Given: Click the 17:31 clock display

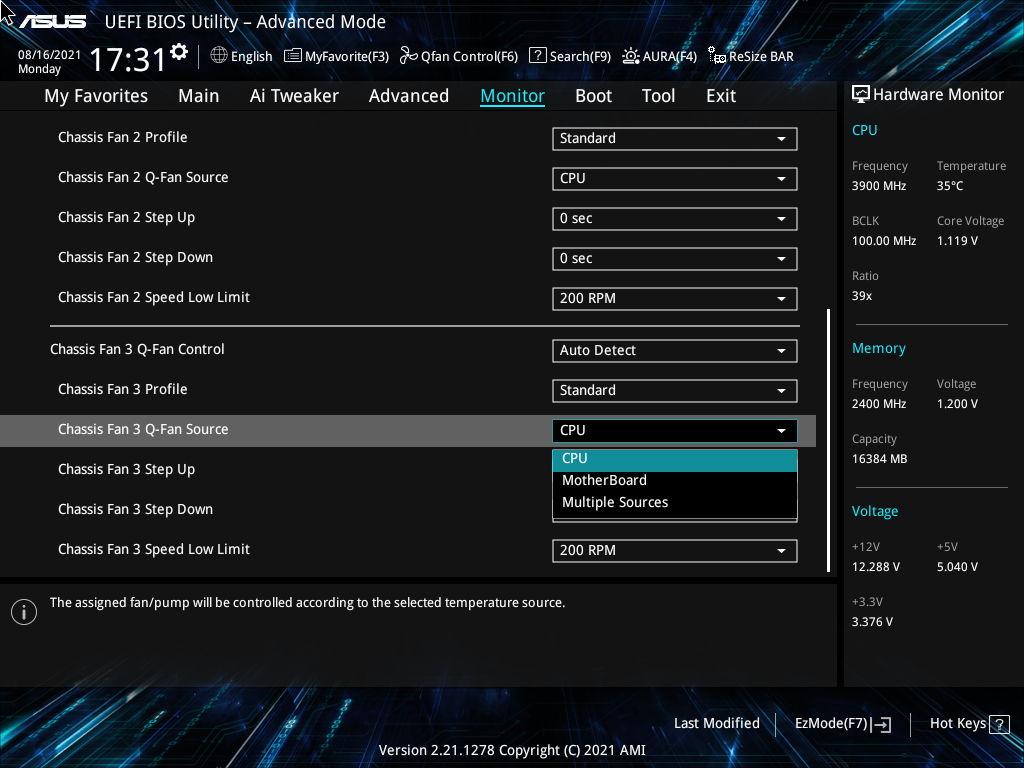Looking at the screenshot, I should coord(128,60).
